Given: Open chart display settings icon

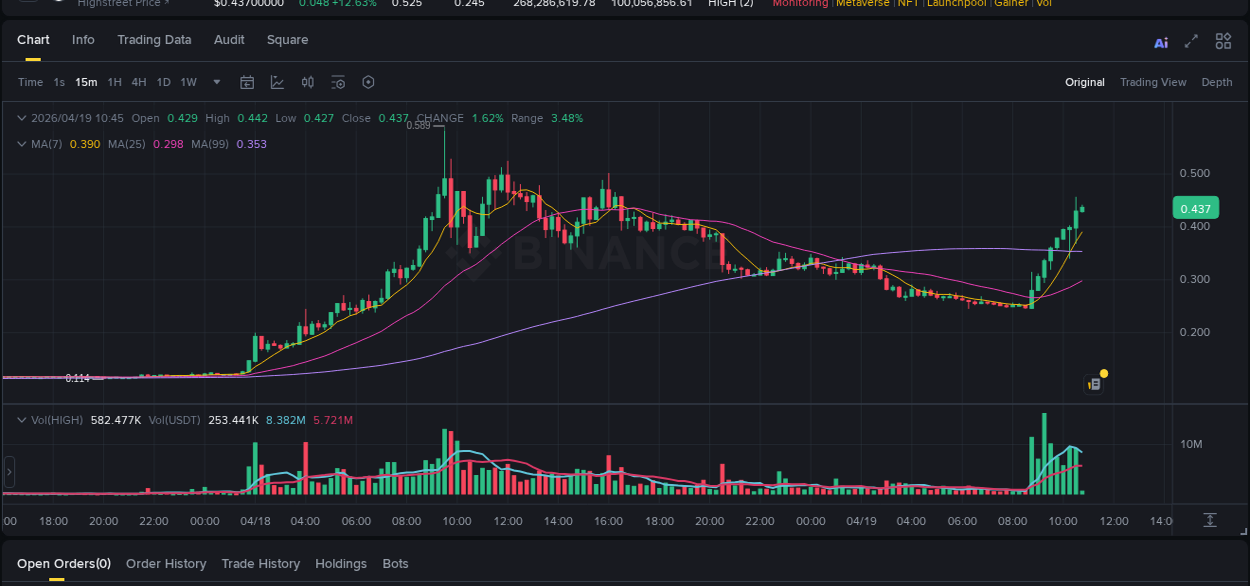Looking at the screenshot, I should 340,82.
